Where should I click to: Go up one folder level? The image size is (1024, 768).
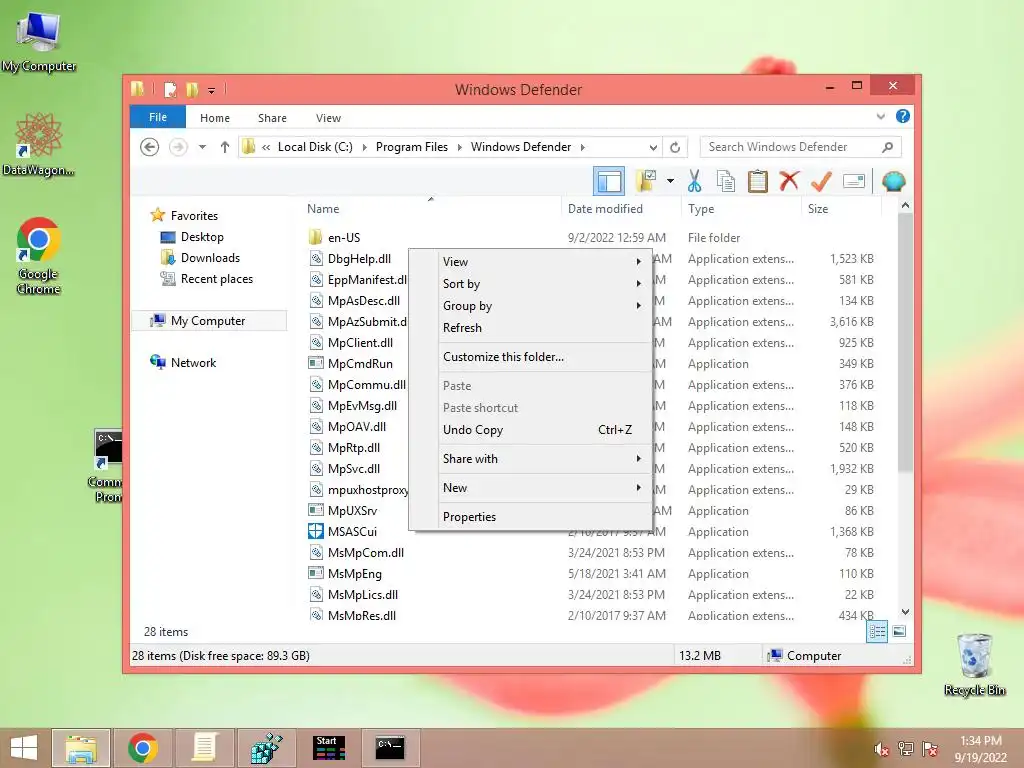[225, 147]
